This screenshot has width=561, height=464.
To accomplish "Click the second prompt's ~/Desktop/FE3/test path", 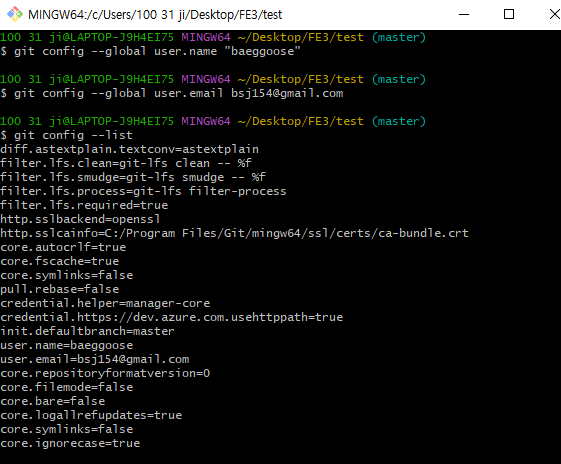I will 301,79.
